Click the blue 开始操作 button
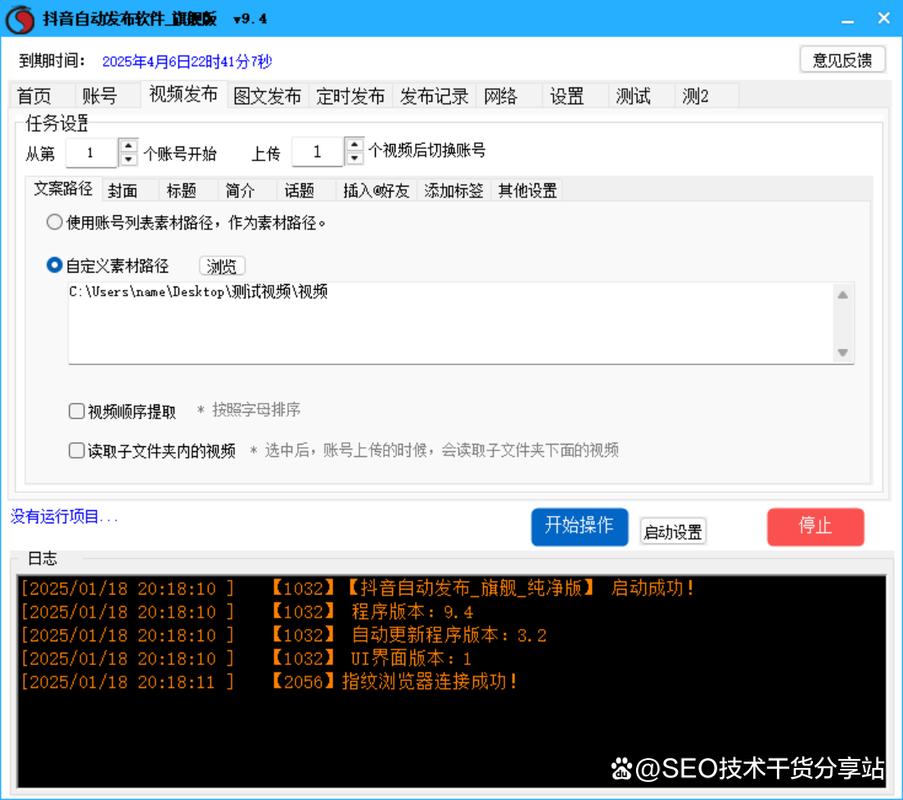This screenshot has height=800, width=903. tap(579, 526)
